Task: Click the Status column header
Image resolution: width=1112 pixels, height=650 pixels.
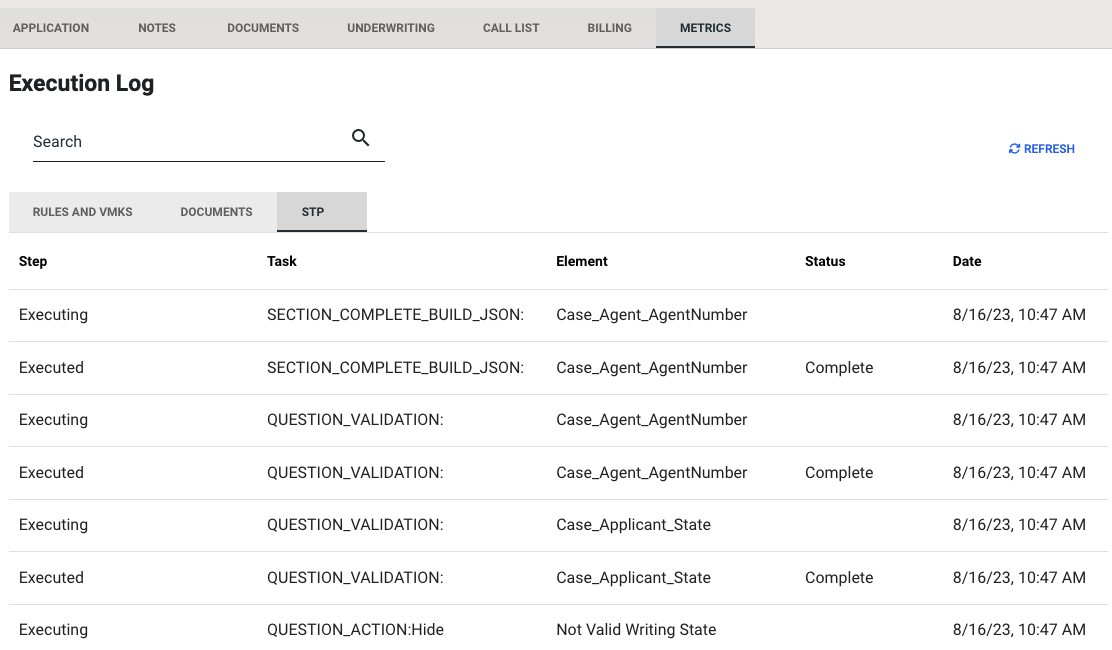Action: (825, 261)
